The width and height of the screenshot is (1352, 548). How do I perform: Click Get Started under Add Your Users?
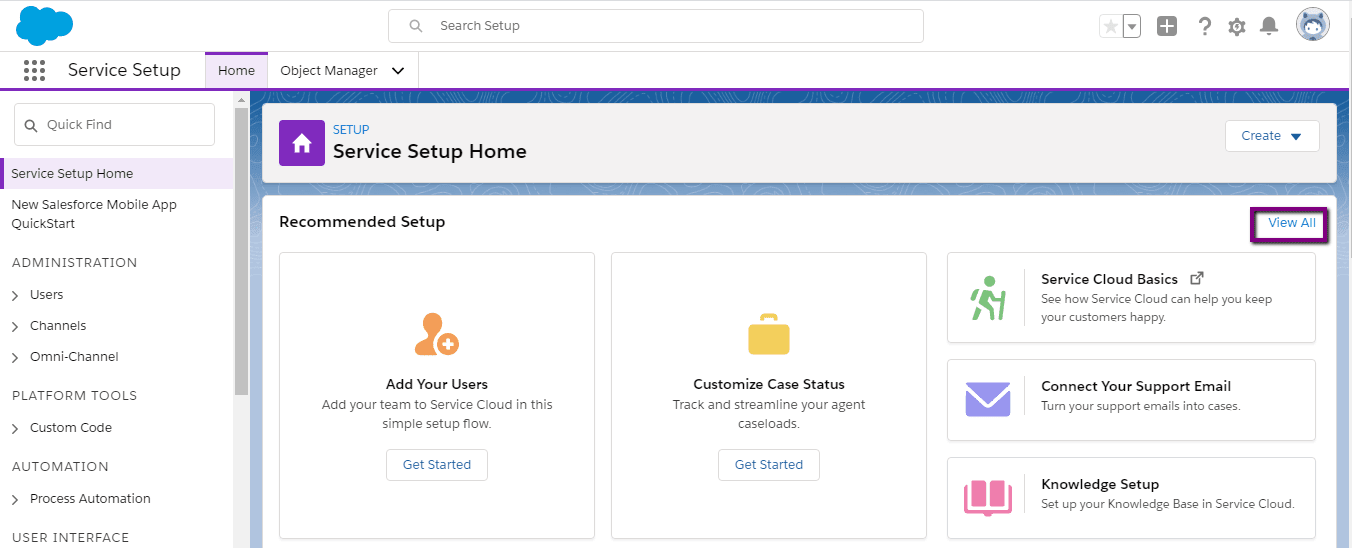437,465
